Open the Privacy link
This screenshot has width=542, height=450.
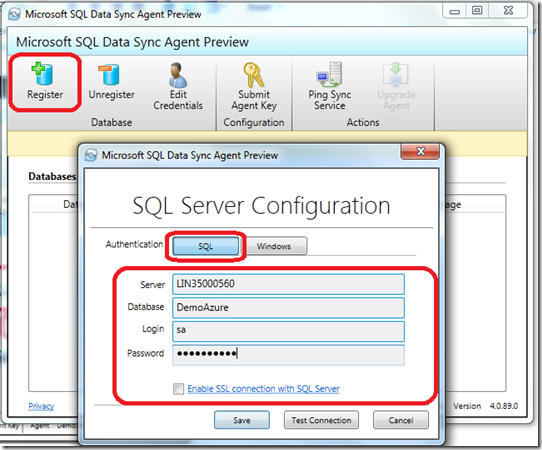click(41, 406)
